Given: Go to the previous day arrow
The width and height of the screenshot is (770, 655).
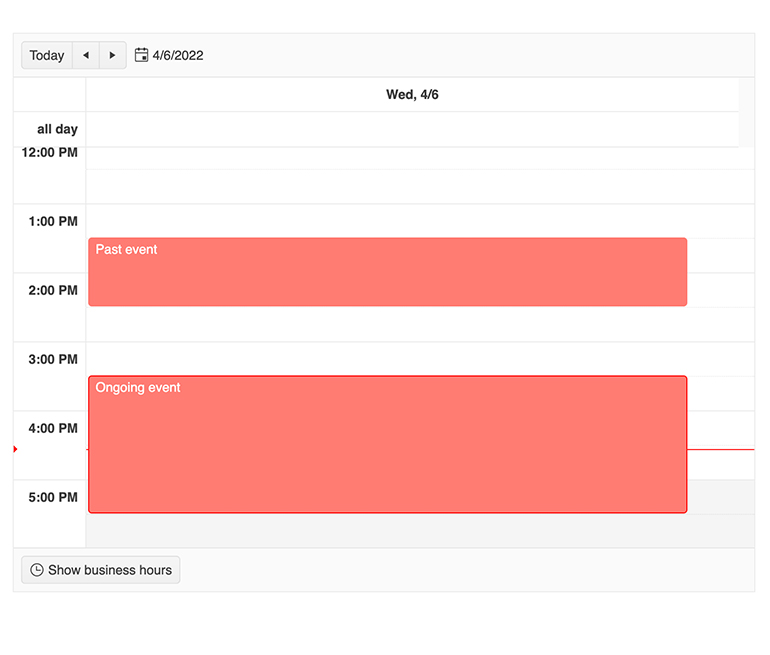Looking at the screenshot, I should [86, 56].
